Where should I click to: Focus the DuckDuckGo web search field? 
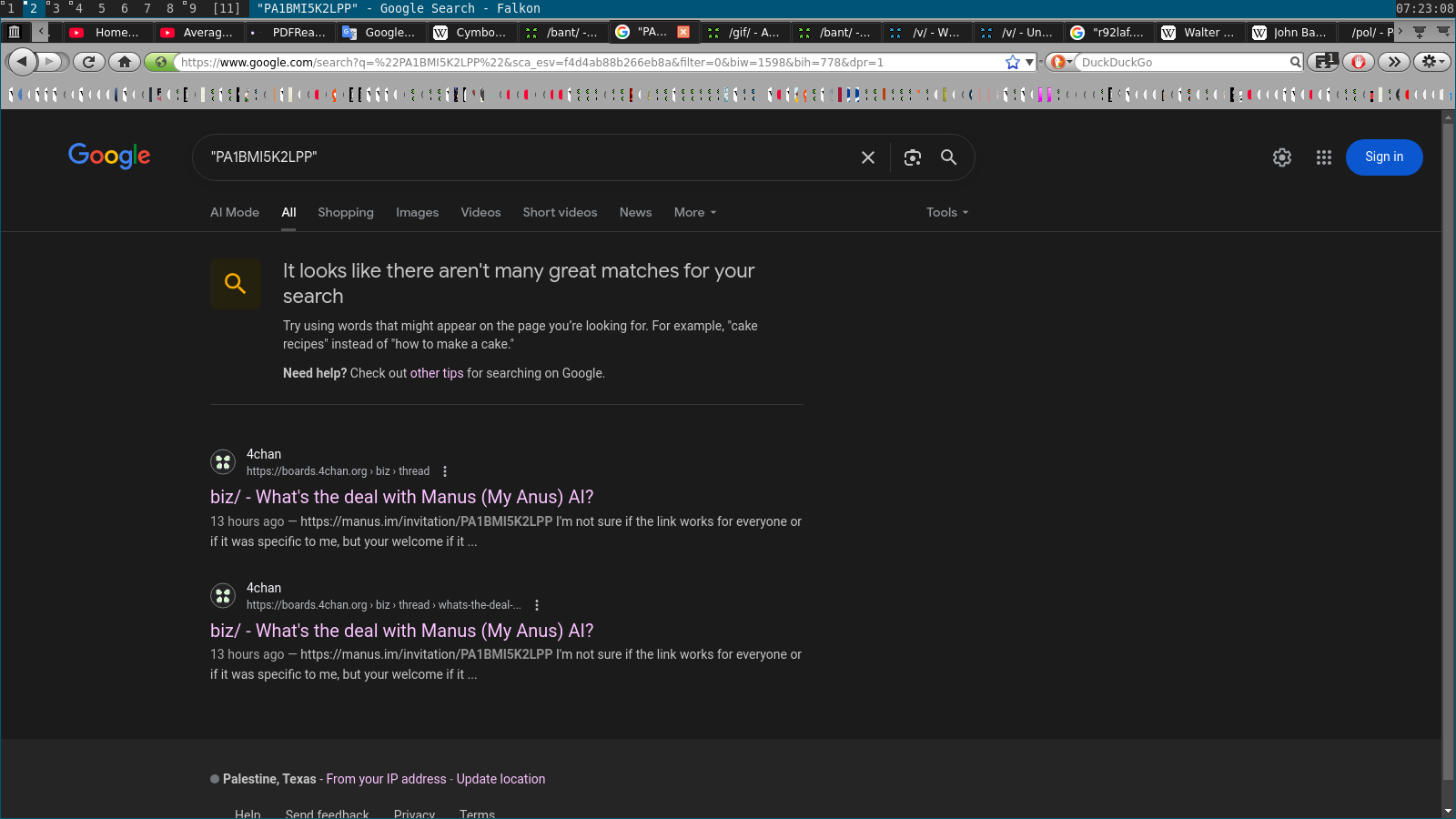pos(1182,62)
